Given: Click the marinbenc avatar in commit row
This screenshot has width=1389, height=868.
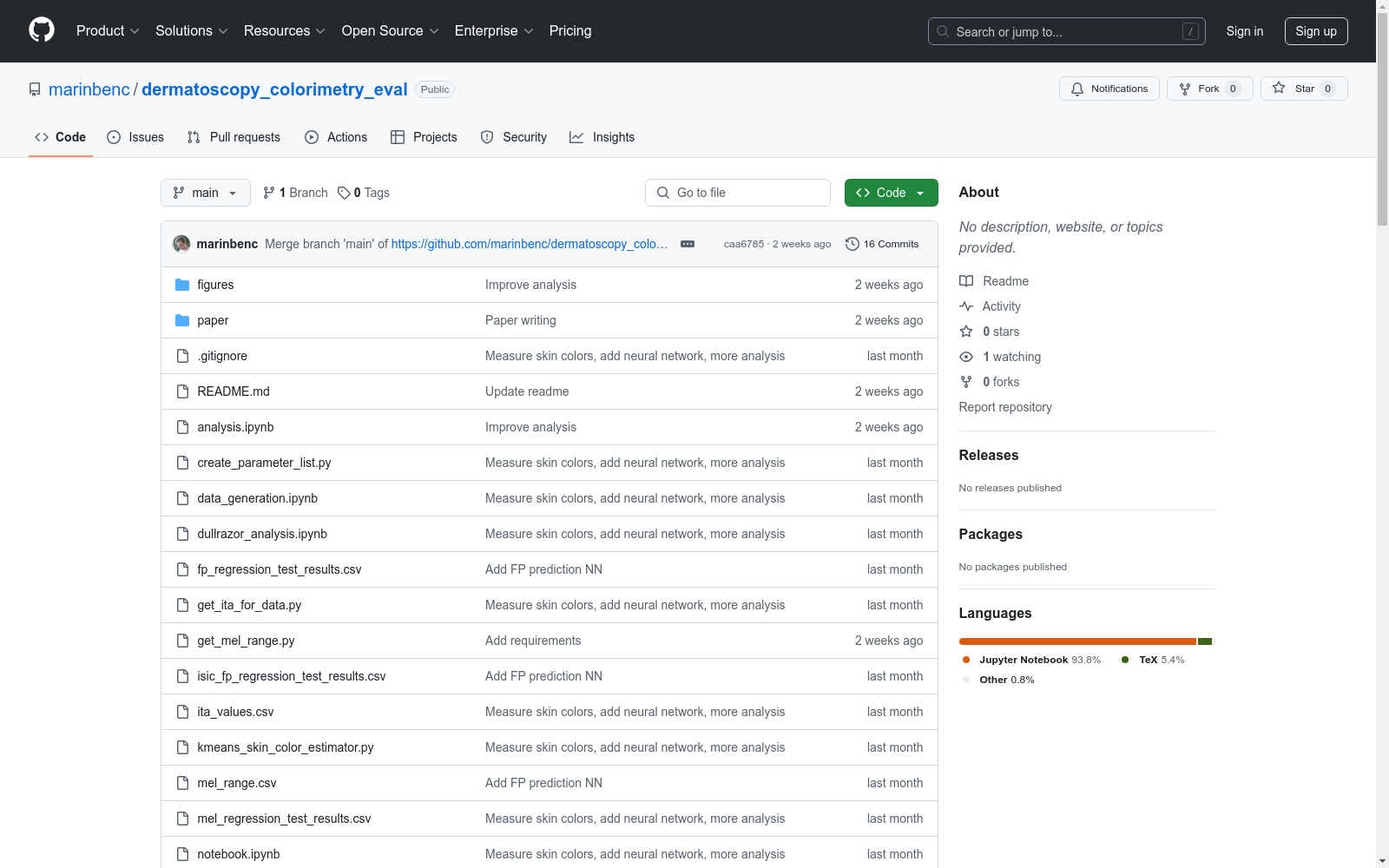Looking at the screenshot, I should [181, 244].
